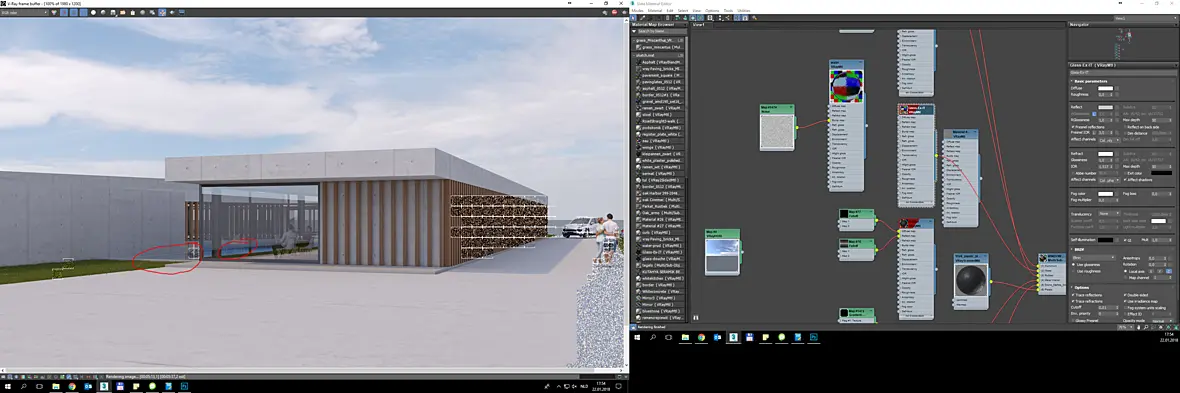1180x393 pixels.
Task: Click in the Search by Name field
Action: click(x=662, y=31)
